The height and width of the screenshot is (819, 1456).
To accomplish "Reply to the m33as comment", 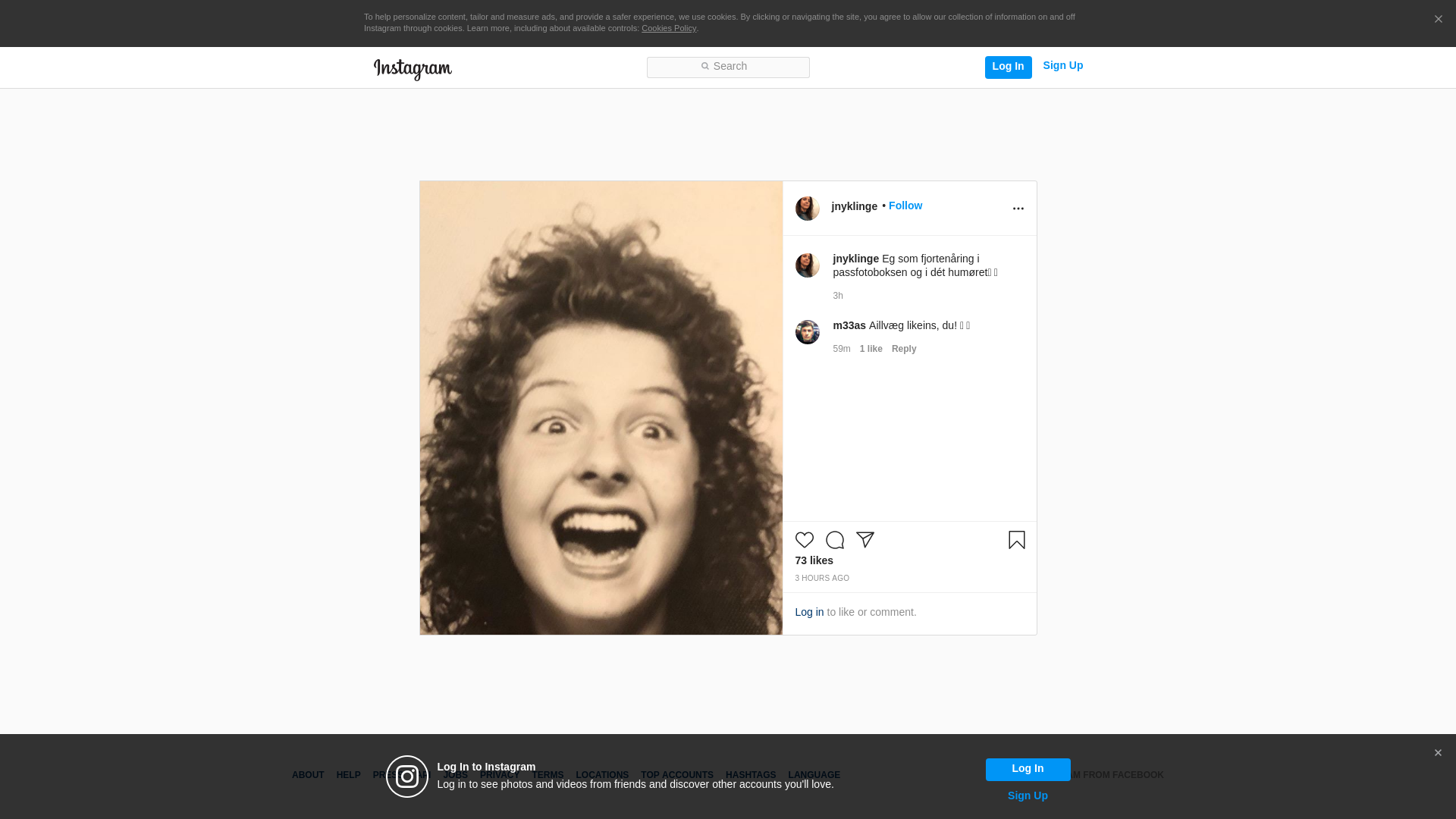I will point(904,349).
